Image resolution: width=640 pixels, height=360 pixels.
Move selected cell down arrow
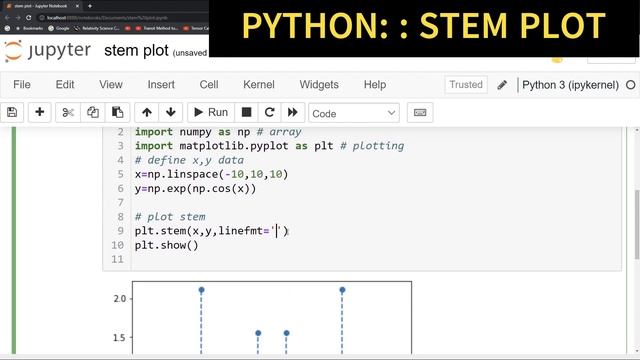171,112
